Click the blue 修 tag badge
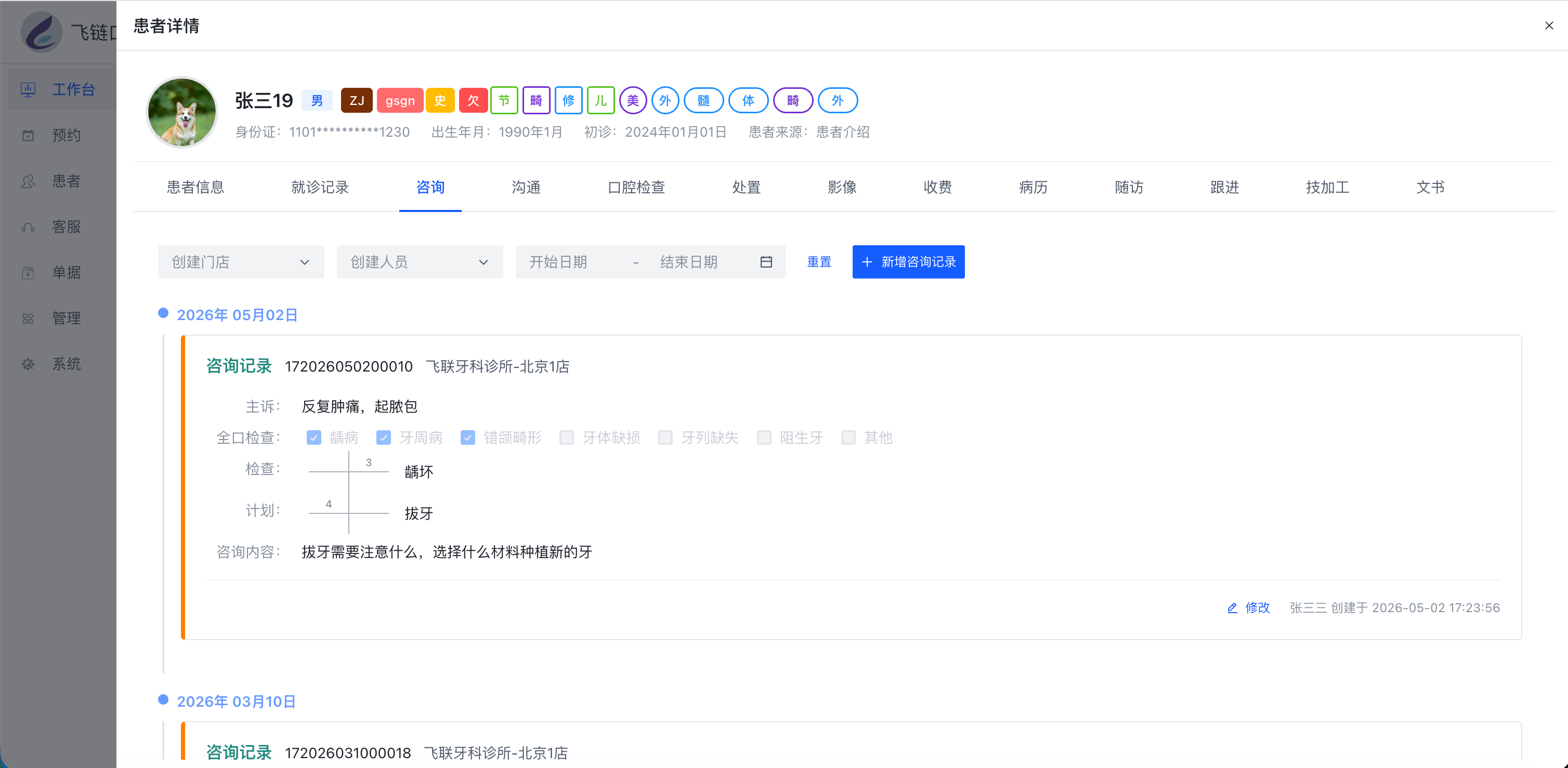This screenshot has height=768, width=1568. [569, 100]
